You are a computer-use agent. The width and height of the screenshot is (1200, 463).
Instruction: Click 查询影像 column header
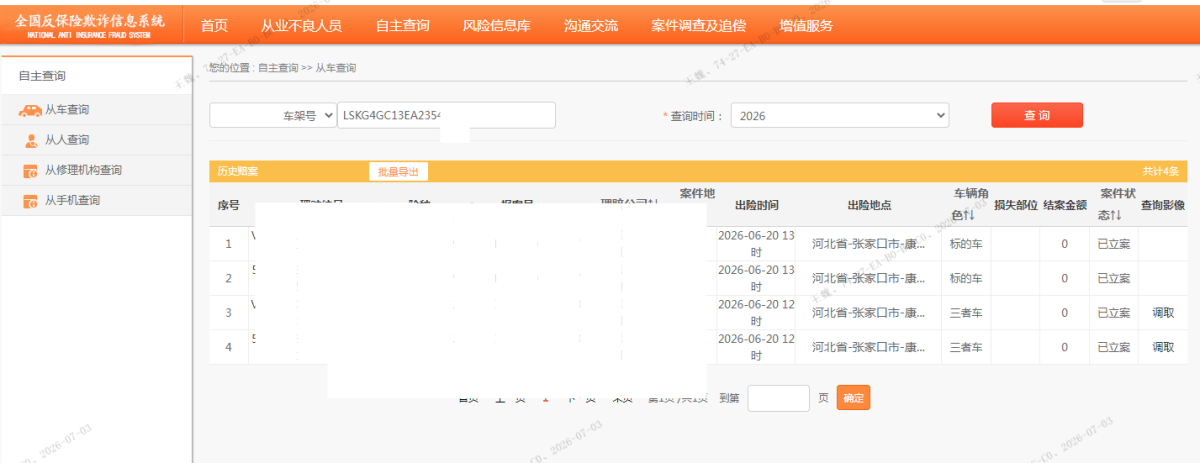click(1163, 205)
